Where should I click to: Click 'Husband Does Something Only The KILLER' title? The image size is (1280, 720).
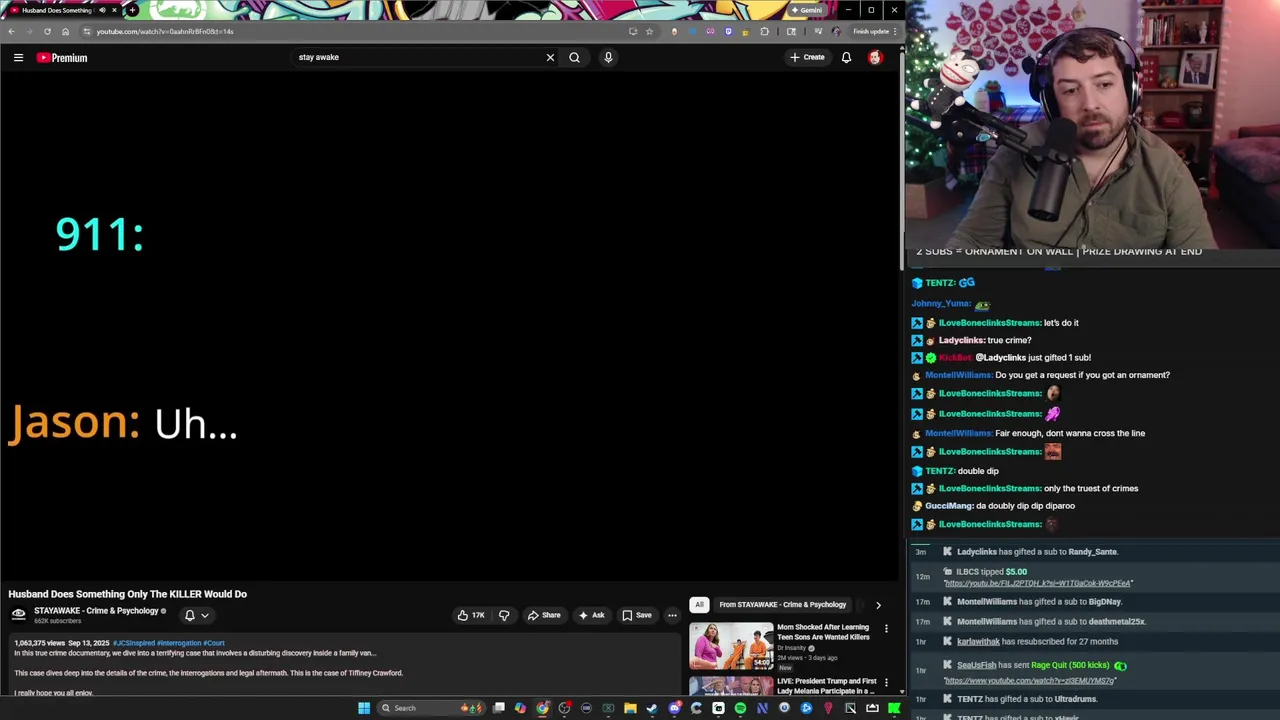click(127, 594)
